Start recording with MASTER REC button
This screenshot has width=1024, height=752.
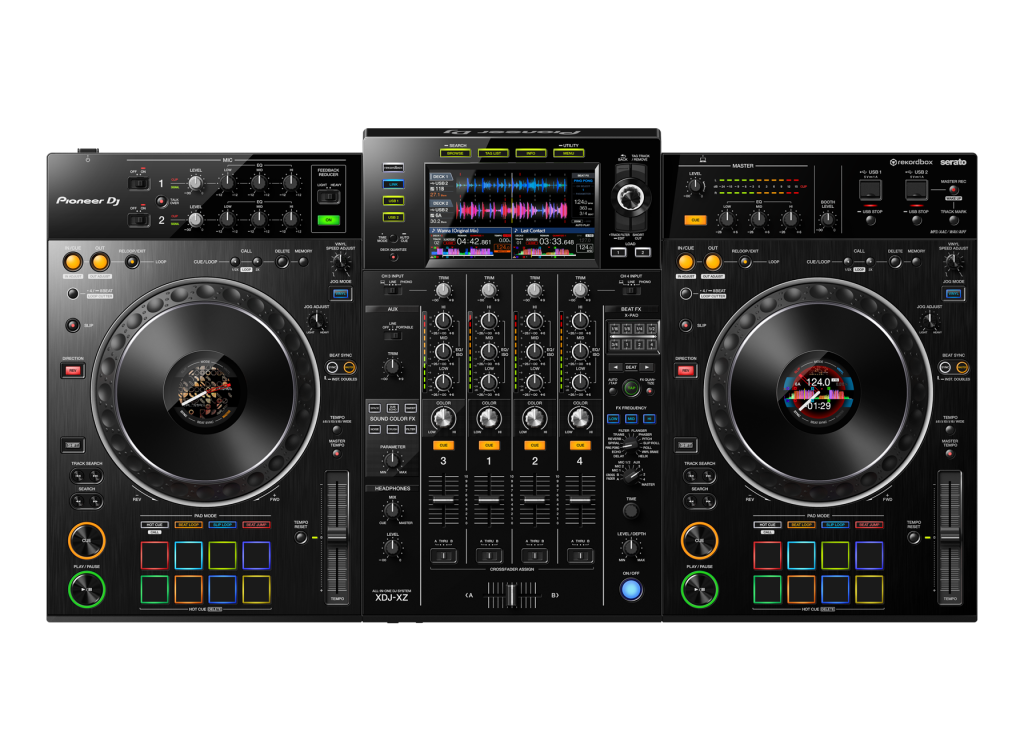[953, 190]
